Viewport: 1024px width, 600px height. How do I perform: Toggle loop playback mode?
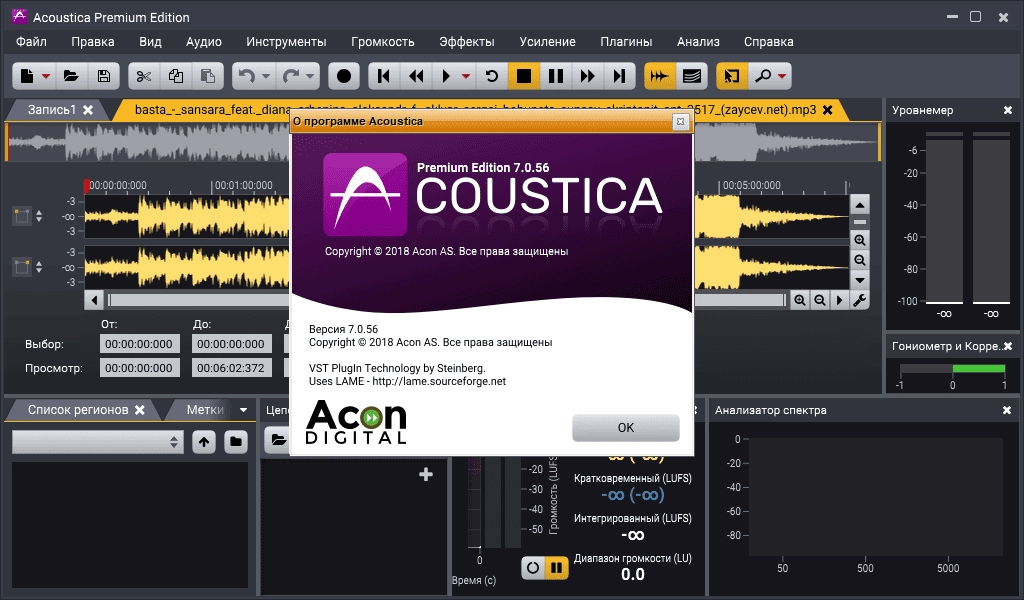[x=492, y=76]
